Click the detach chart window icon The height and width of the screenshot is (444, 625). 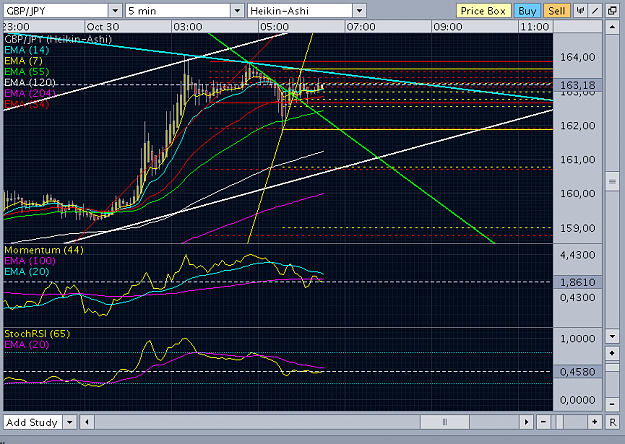(612, 11)
